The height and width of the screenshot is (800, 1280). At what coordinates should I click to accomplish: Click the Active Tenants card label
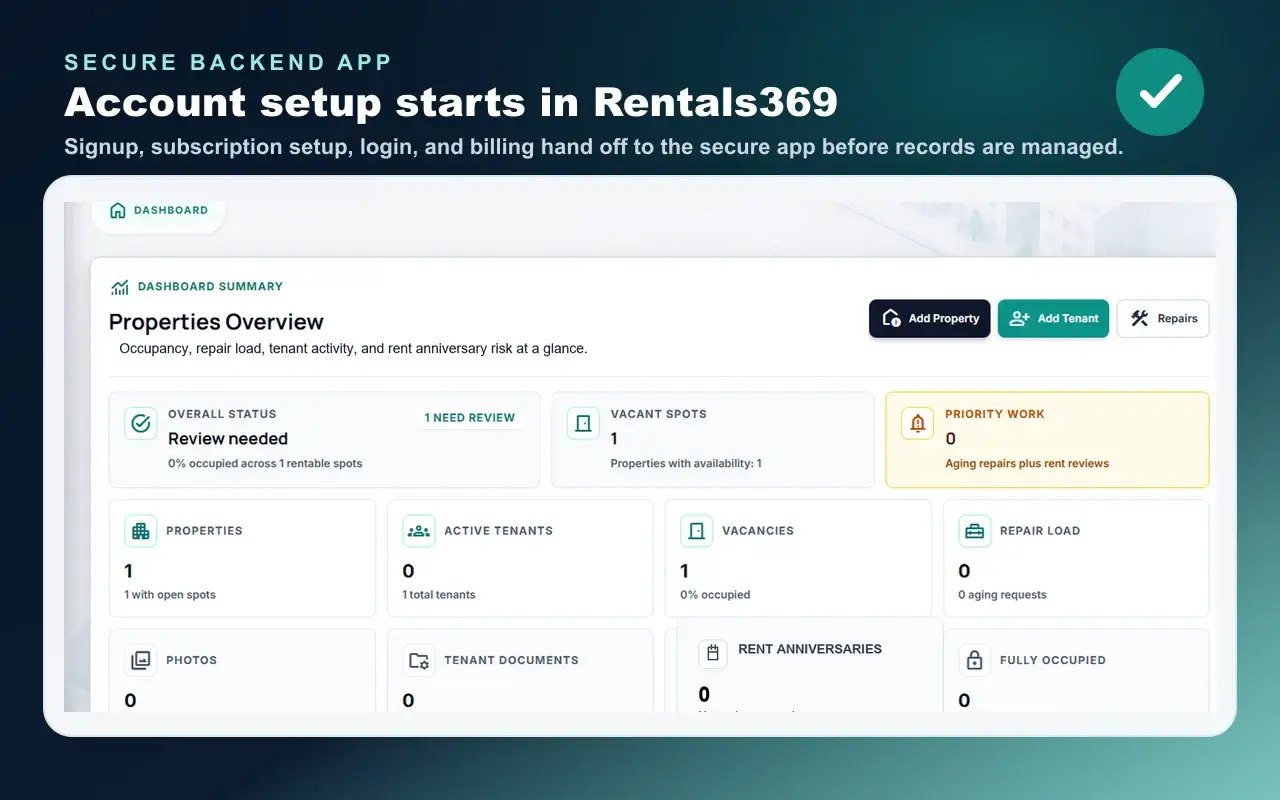(498, 531)
